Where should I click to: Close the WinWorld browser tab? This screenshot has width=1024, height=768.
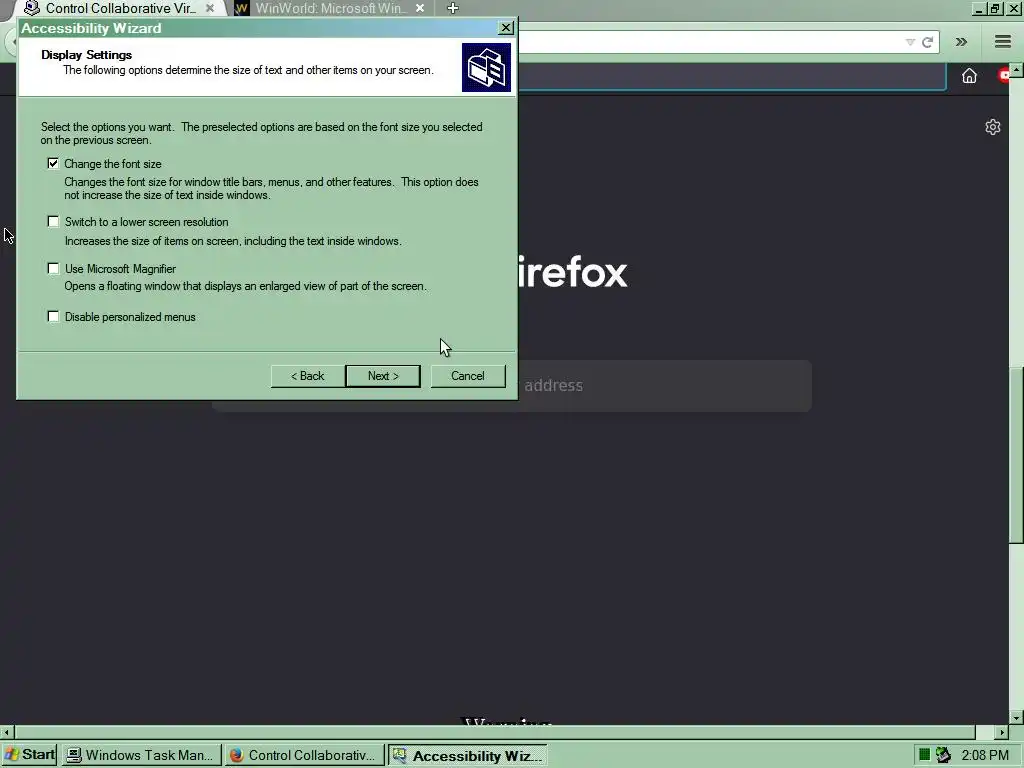pyautogui.click(x=420, y=8)
